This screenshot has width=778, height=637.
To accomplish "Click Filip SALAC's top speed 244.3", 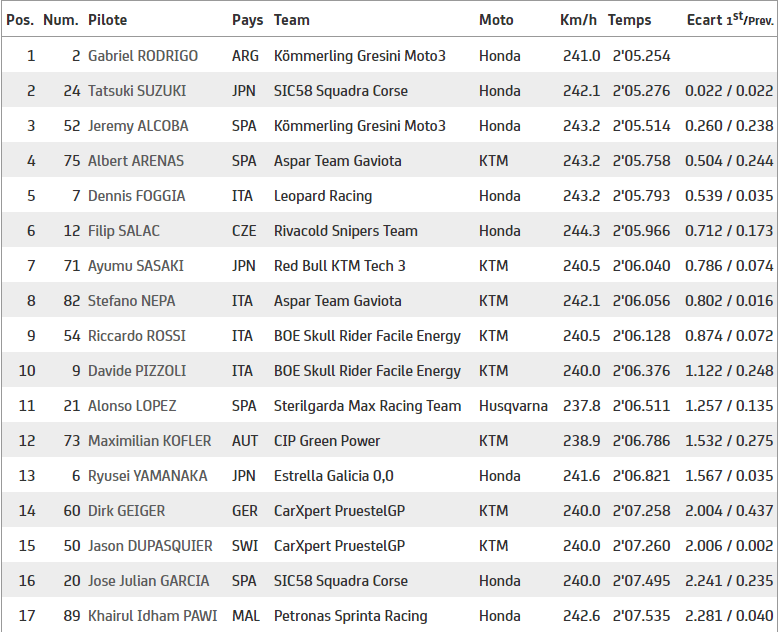I will click(581, 231).
